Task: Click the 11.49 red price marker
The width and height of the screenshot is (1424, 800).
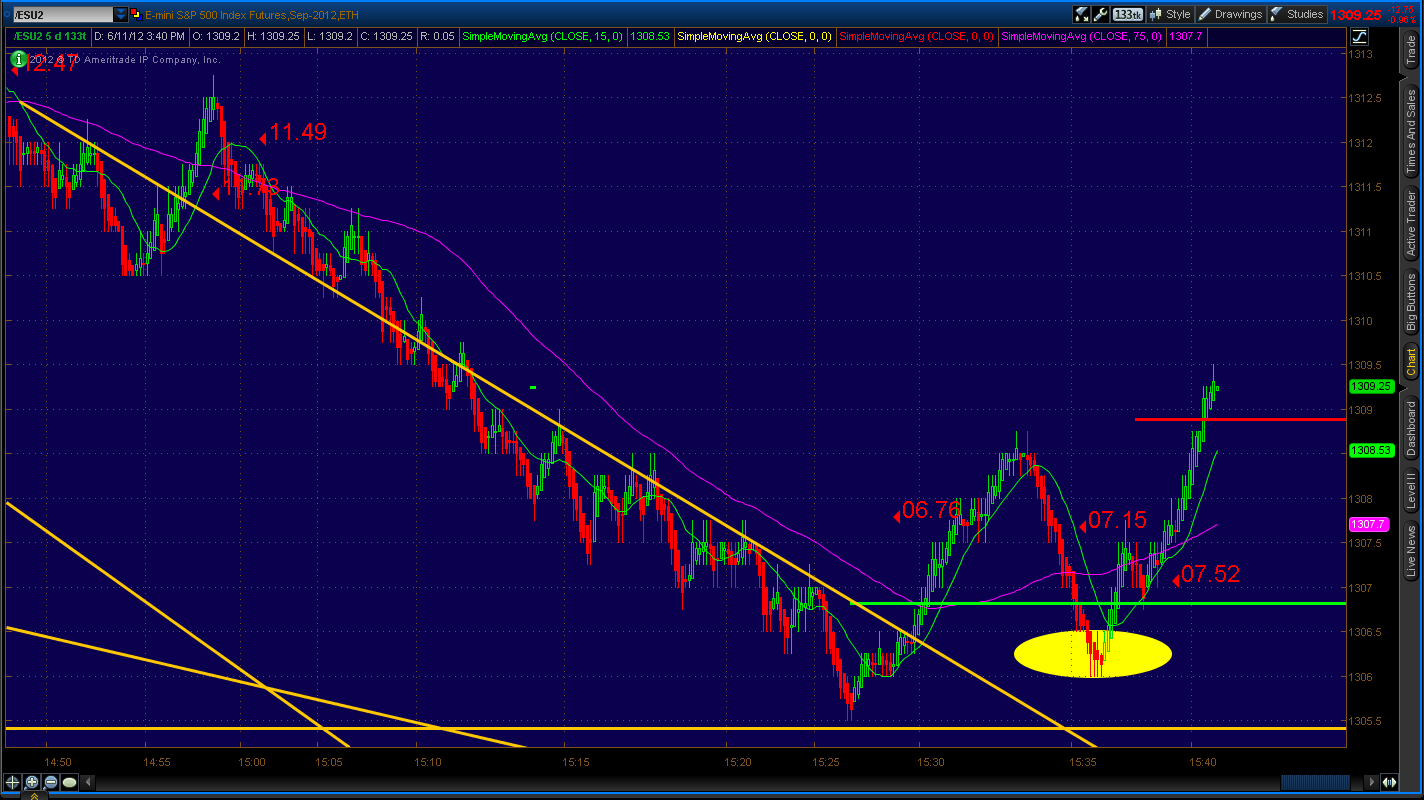Action: pos(293,132)
